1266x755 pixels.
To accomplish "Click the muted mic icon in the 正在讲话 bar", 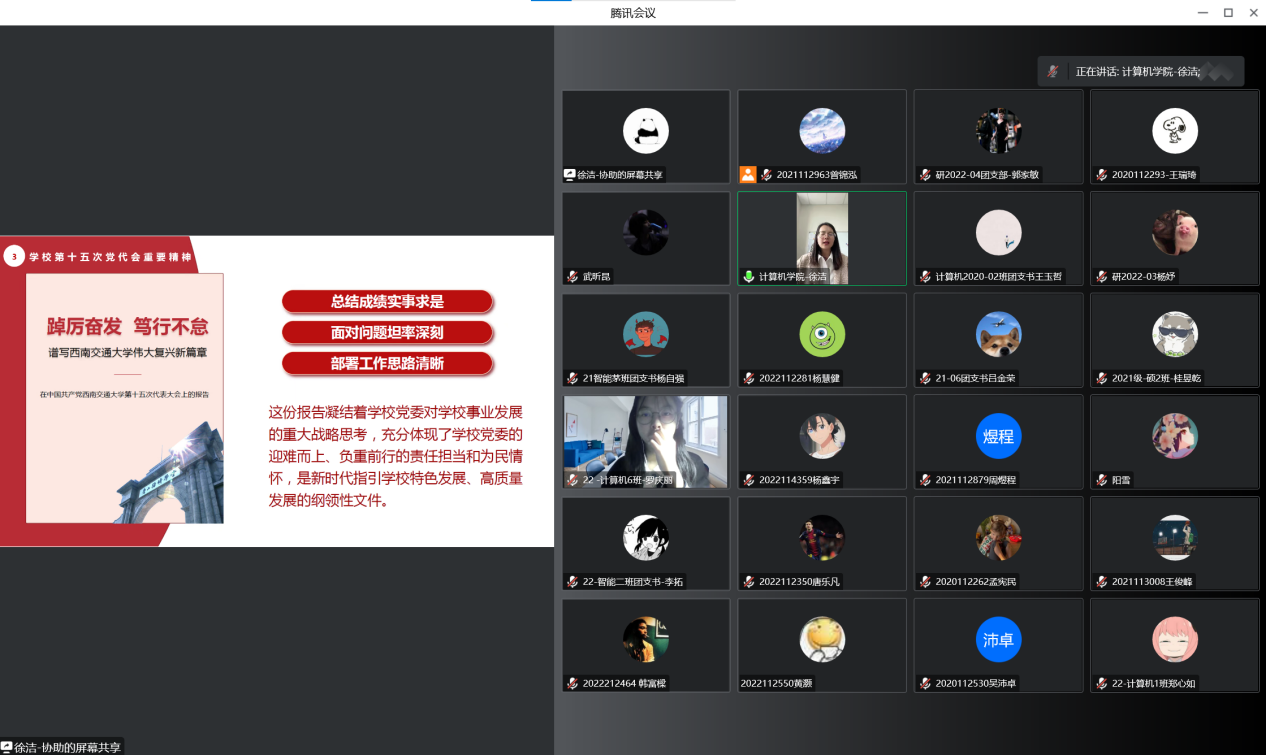I will coord(1052,71).
